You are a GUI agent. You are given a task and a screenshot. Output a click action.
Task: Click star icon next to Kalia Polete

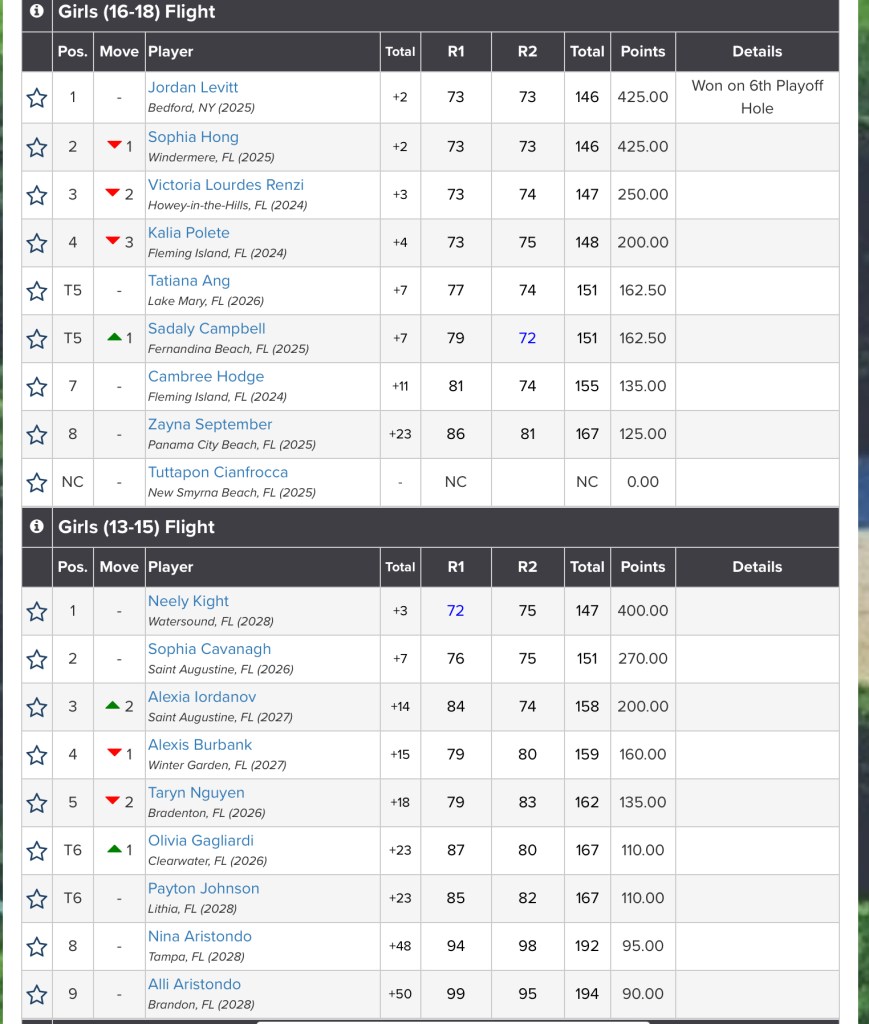click(x=37, y=243)
